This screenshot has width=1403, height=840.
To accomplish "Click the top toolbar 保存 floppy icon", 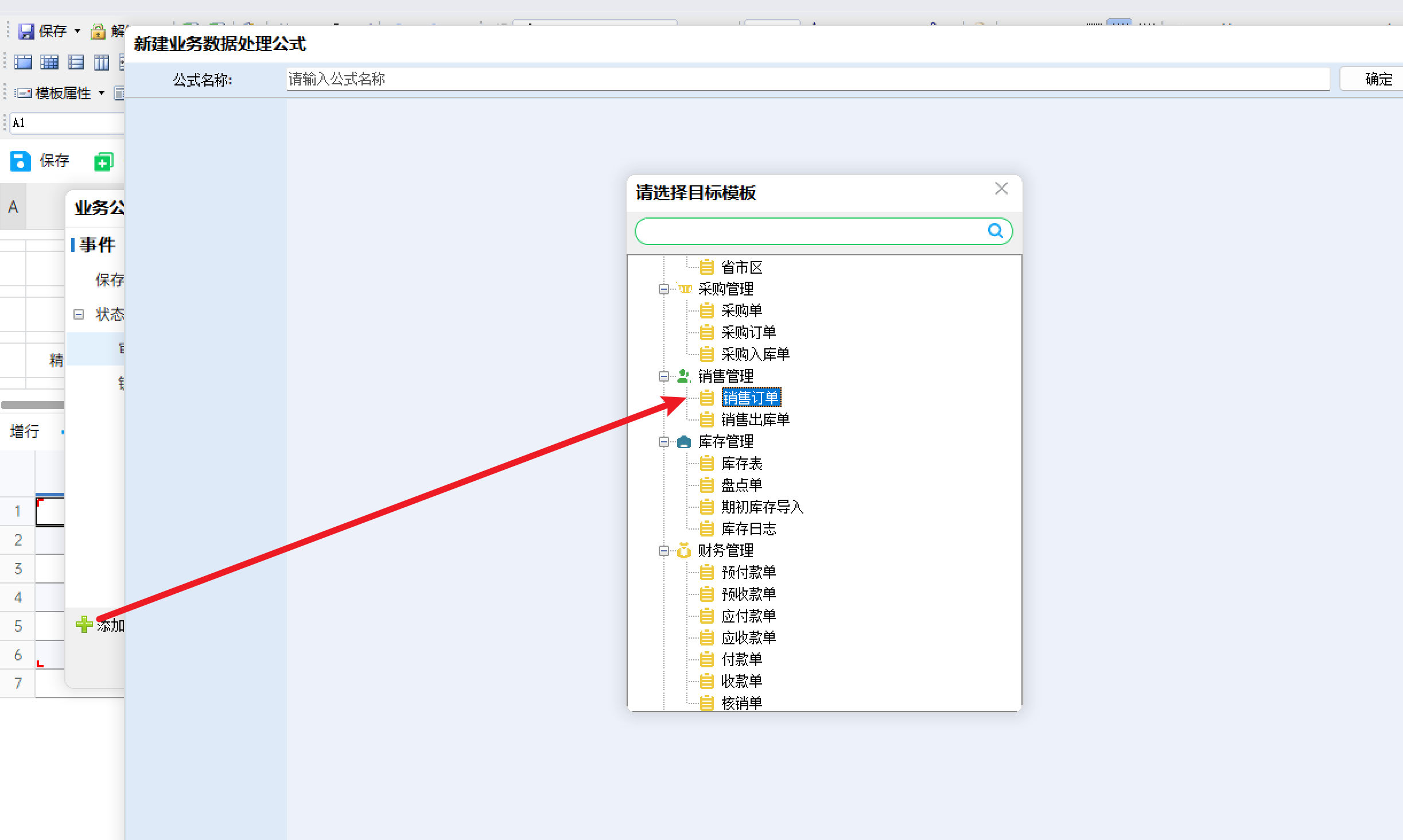I will click(x=26, y=31).
